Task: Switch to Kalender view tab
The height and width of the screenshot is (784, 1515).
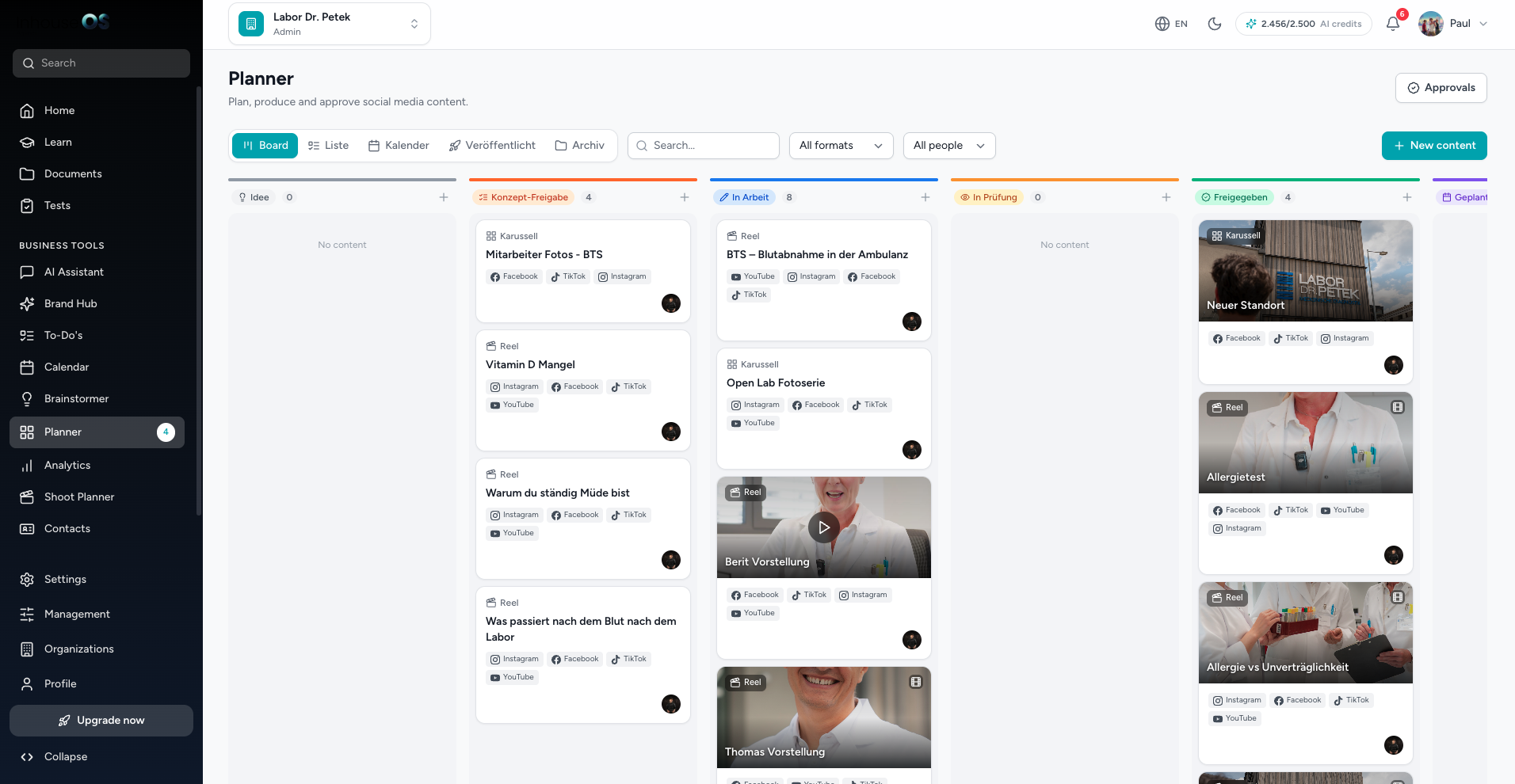Action: pos(399,146)
